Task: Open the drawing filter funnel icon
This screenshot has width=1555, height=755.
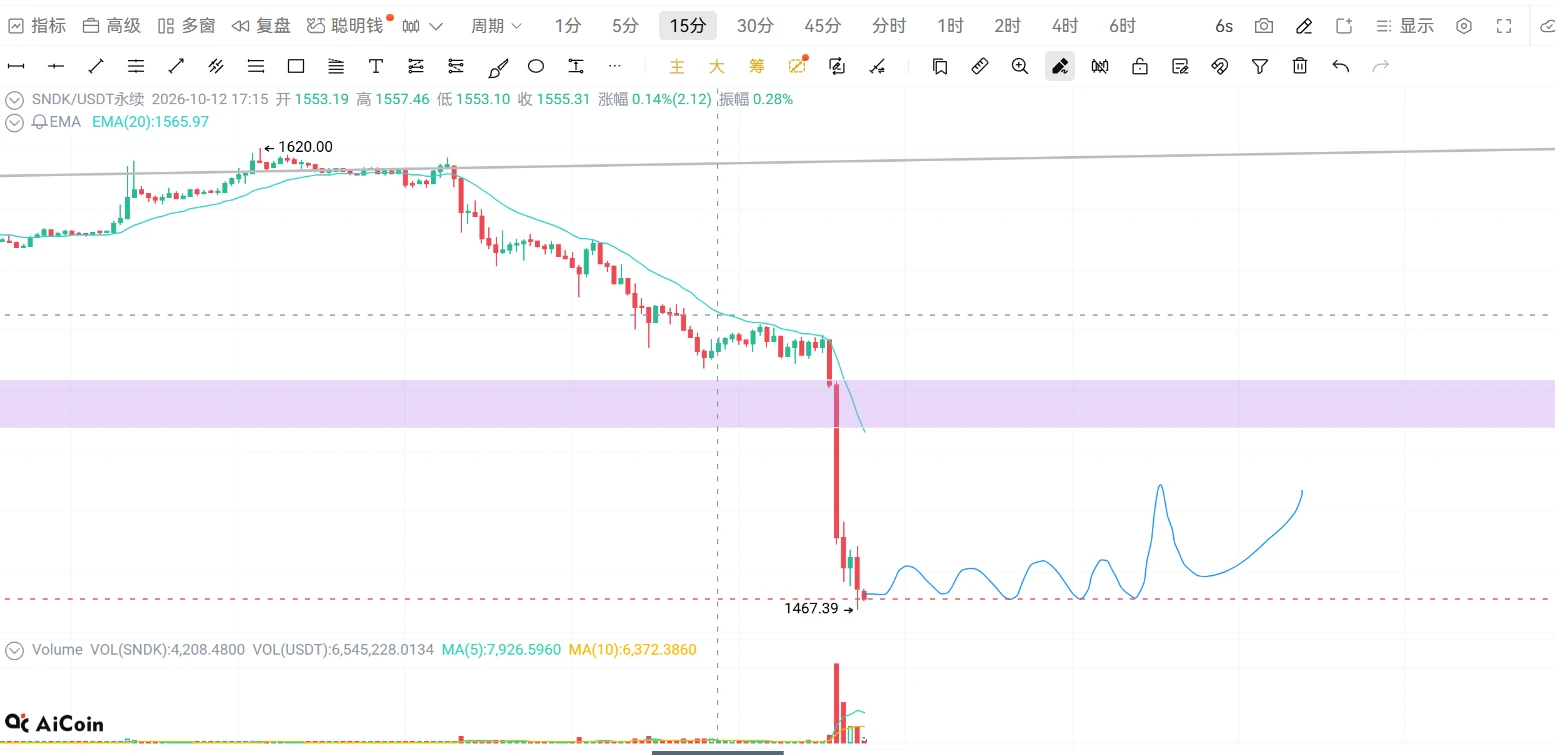Action: 1260,67
